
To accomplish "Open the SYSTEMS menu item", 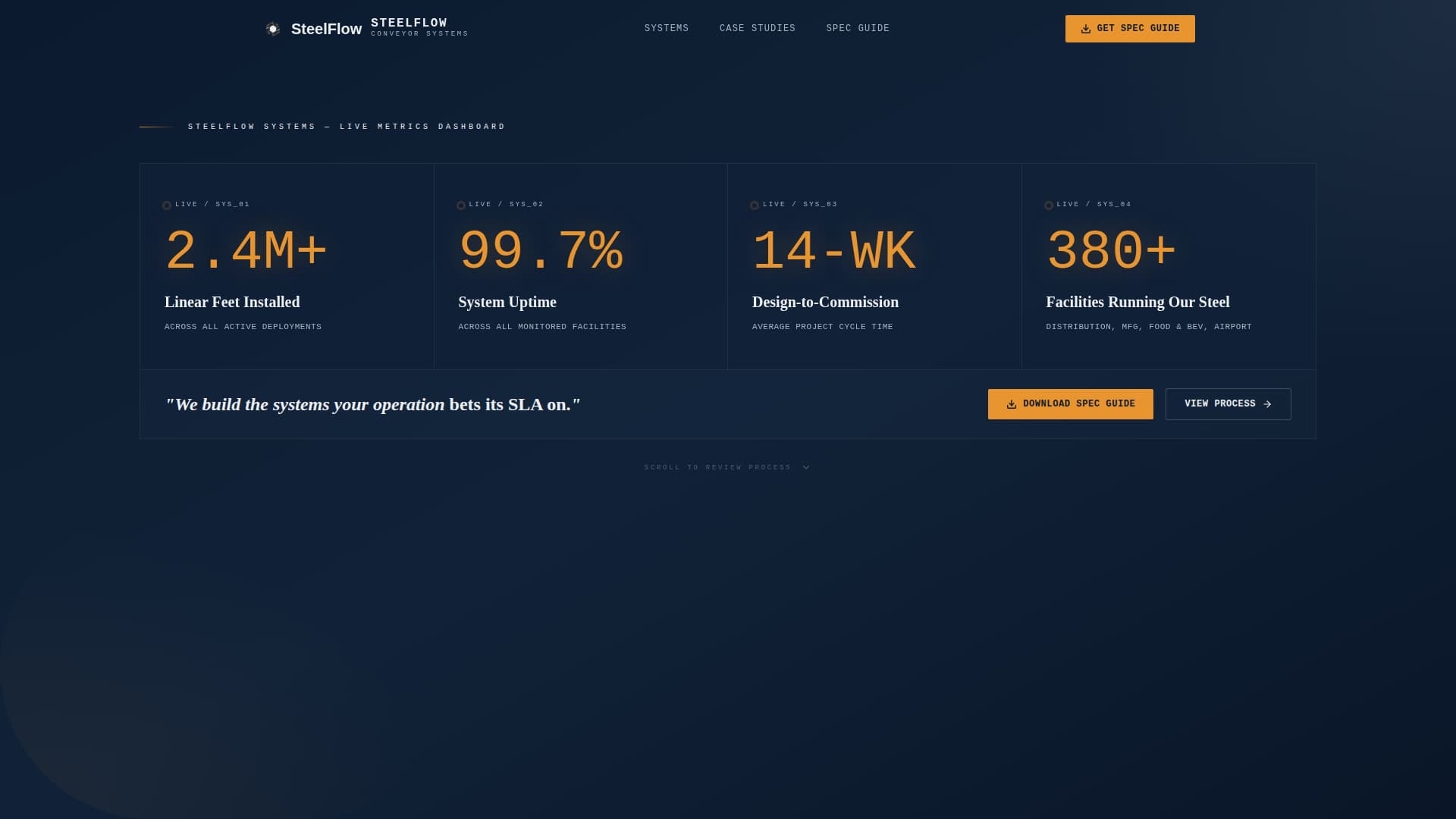I will pos(666,28).
